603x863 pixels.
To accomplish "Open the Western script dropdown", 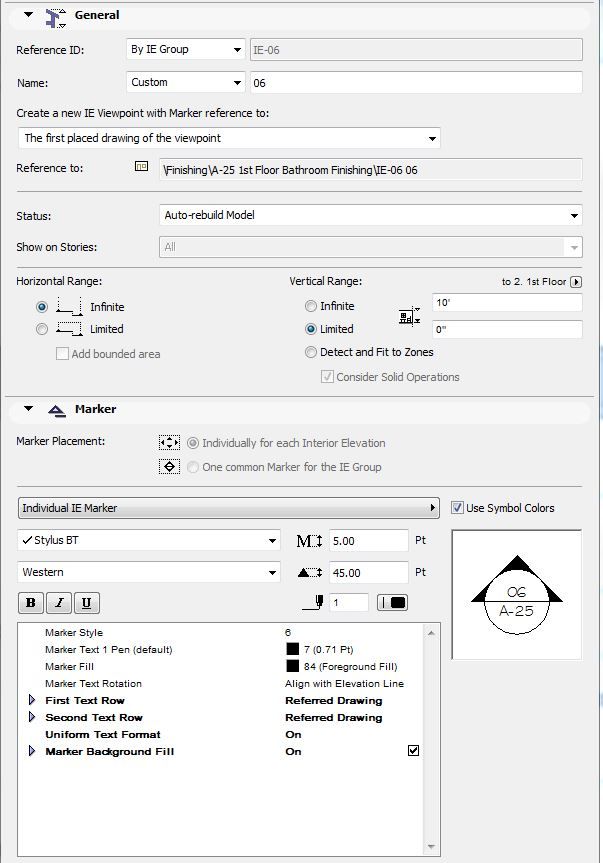I will (149, 572).
